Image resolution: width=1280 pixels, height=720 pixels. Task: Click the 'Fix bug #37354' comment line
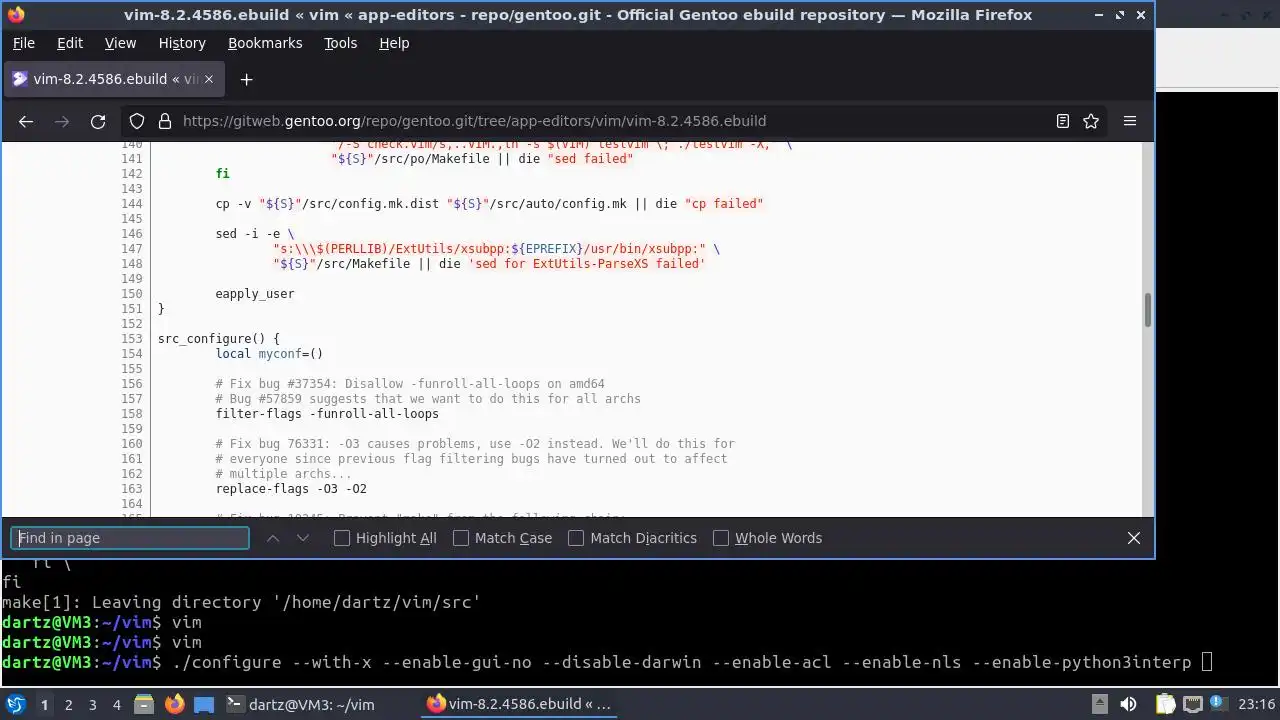[410, 384]
